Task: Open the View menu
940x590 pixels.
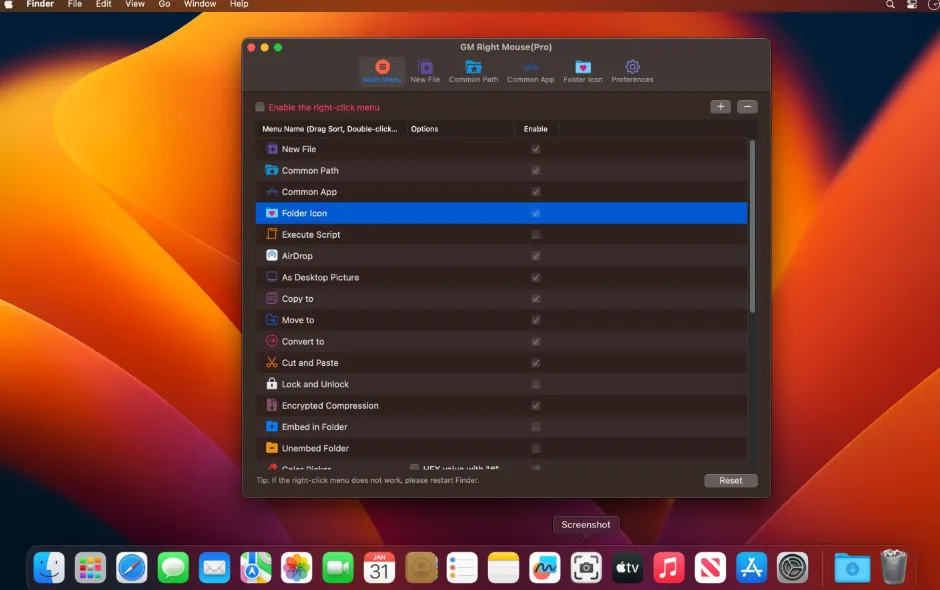Action: click(x=135, y=4)
